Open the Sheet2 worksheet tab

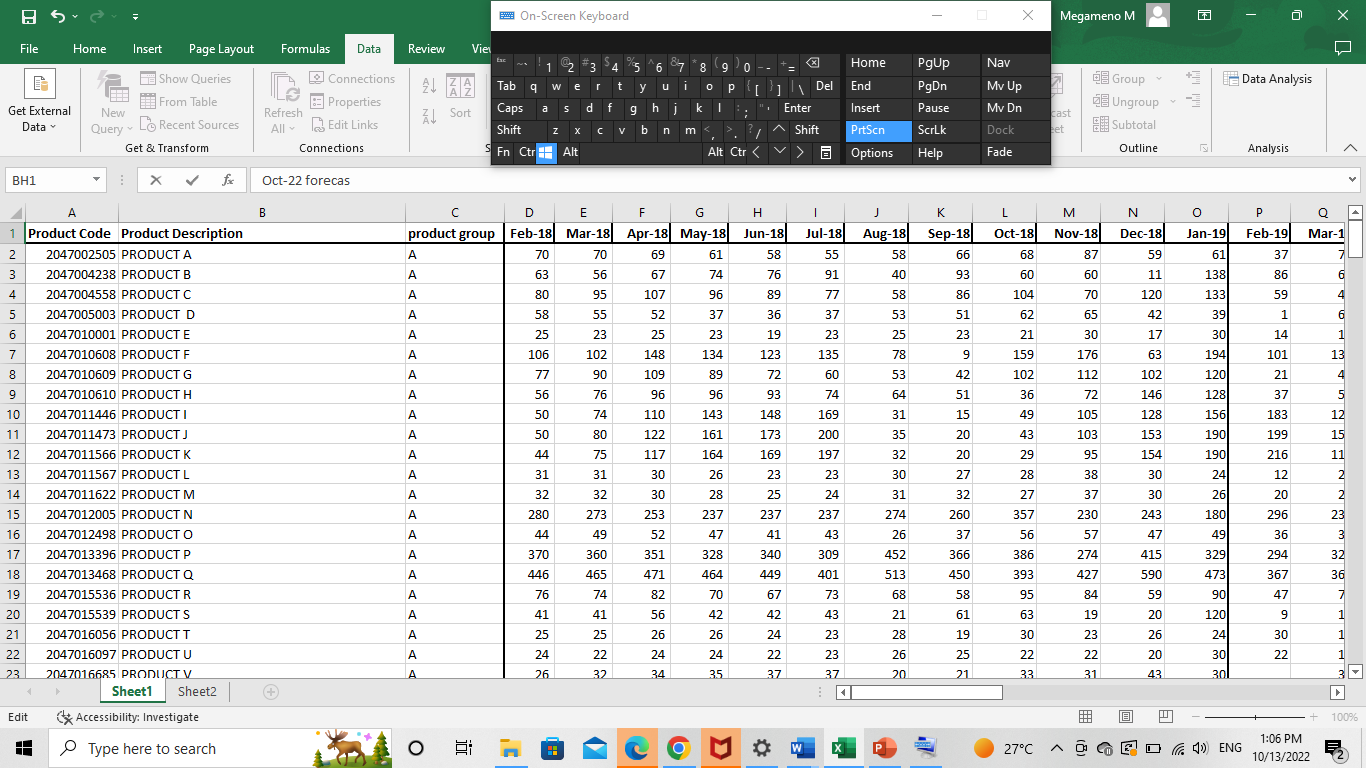point(197,690)
